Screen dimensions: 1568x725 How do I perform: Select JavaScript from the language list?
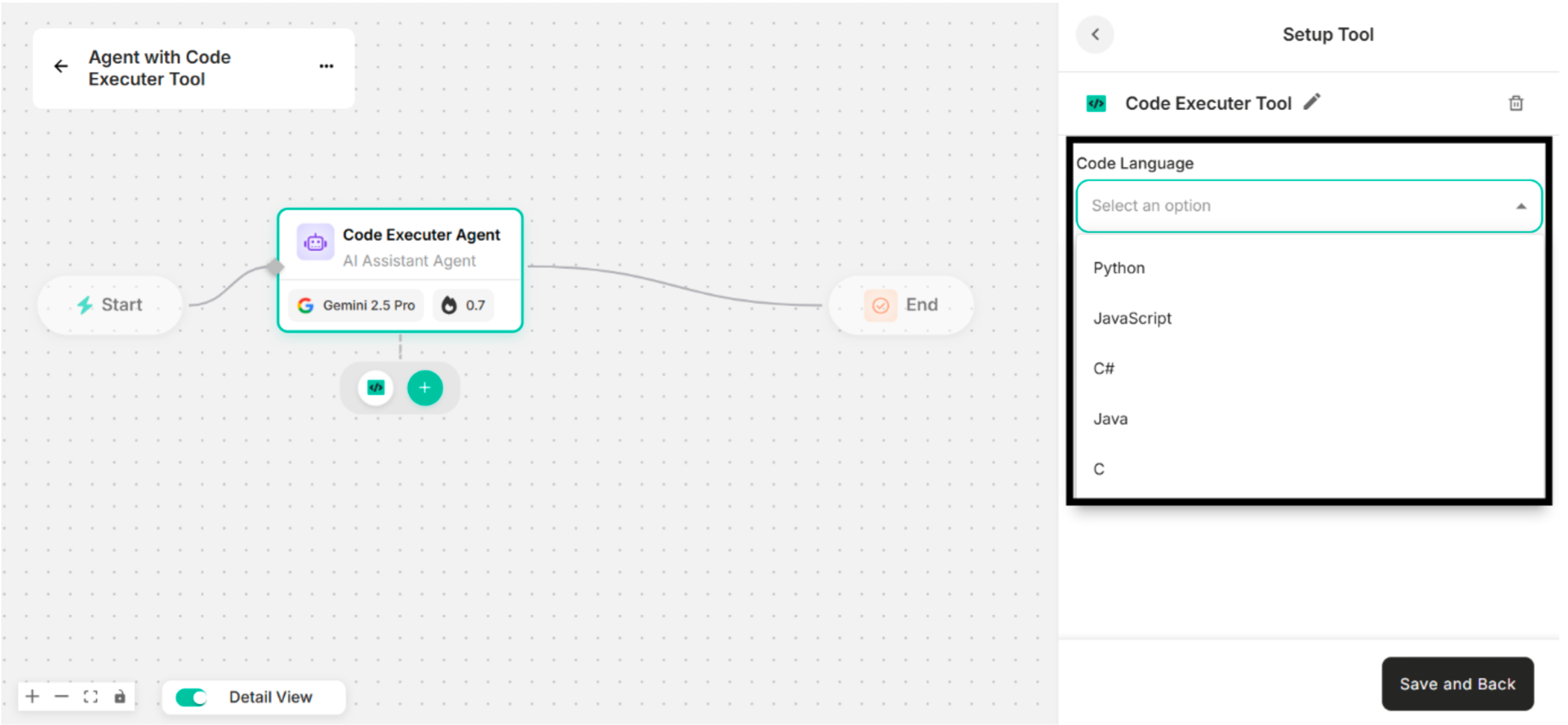click(x=1132, y=318)
